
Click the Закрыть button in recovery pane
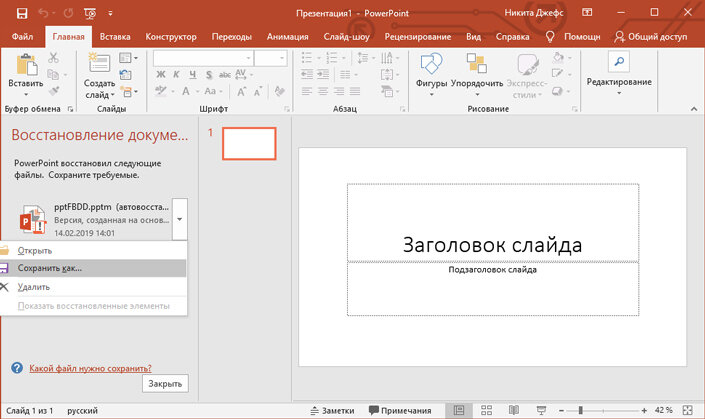coord(165,384)
